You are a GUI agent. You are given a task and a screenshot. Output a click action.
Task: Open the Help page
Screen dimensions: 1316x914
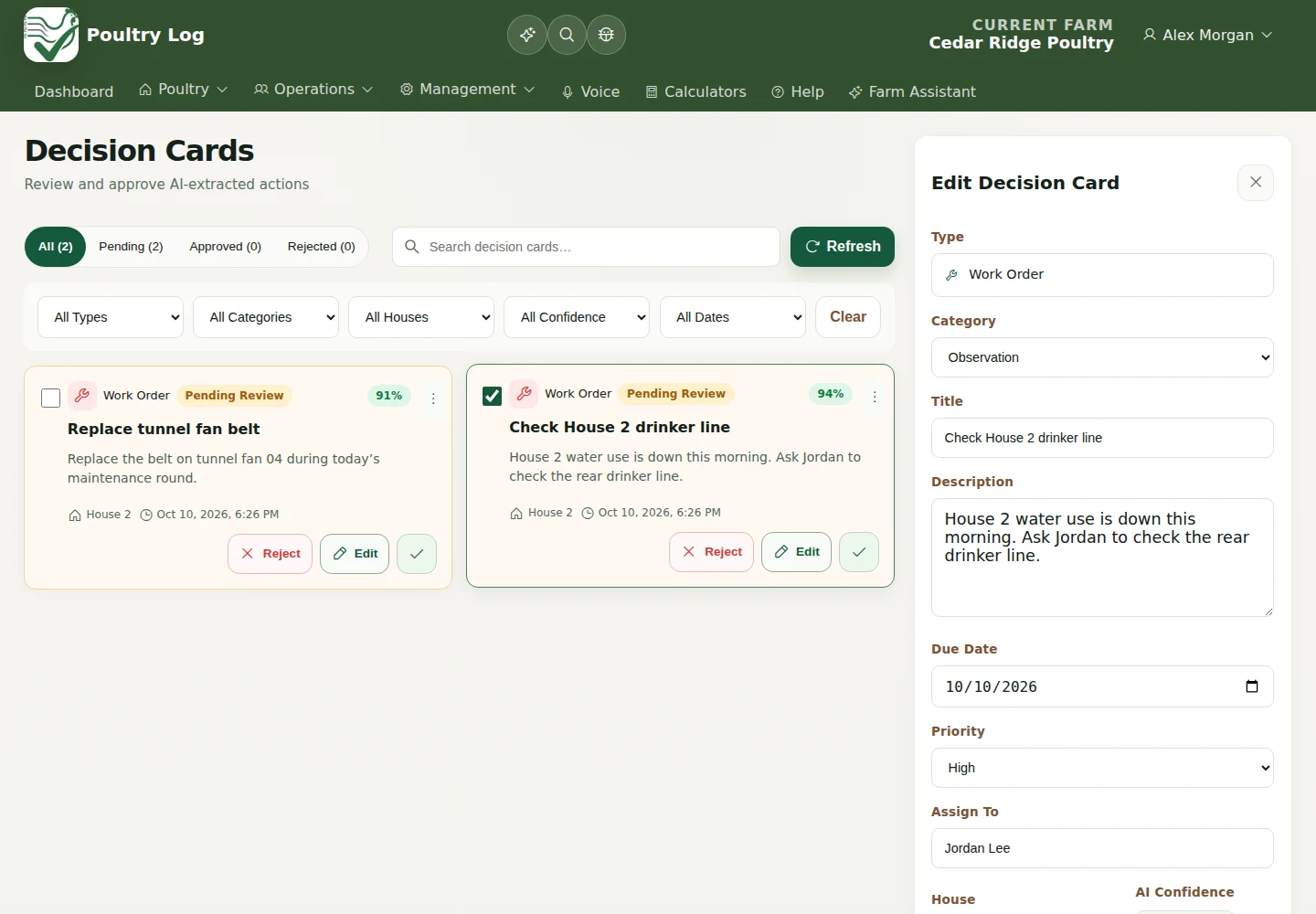coord(798,91)
